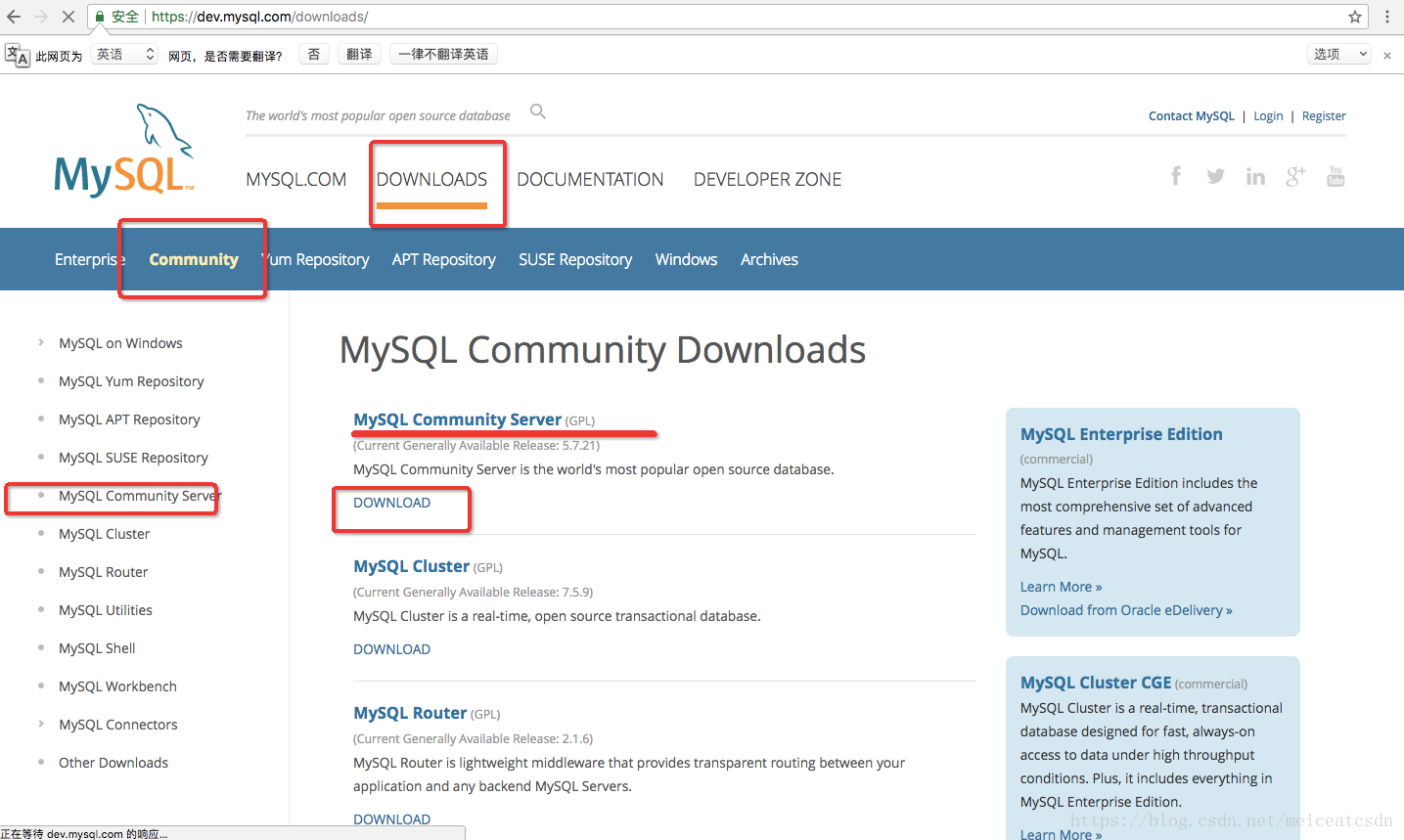The width and height of the screenshot is (1404, 840).
Task: Switch to the APT Repository tab
Action: coord(443,259)
